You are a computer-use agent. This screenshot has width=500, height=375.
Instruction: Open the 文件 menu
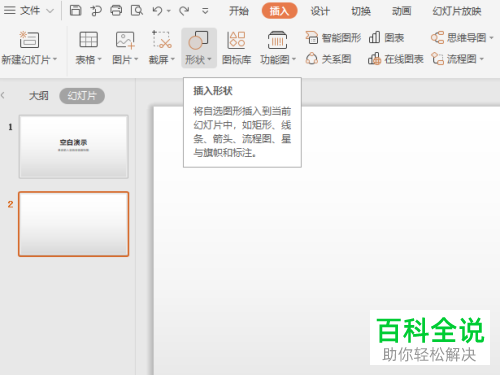[30, 11]
